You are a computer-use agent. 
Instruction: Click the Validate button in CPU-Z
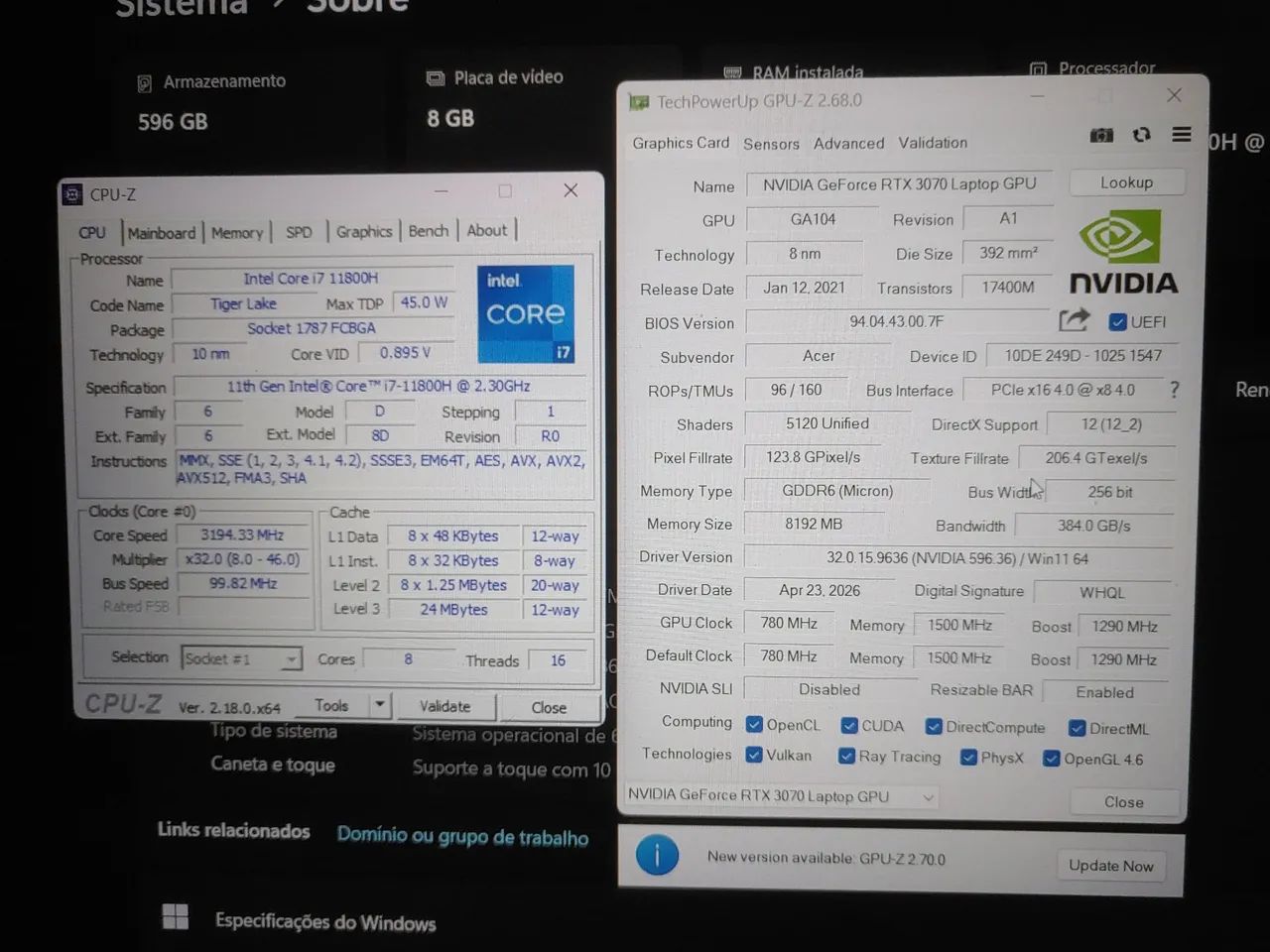tap(444, 706)
